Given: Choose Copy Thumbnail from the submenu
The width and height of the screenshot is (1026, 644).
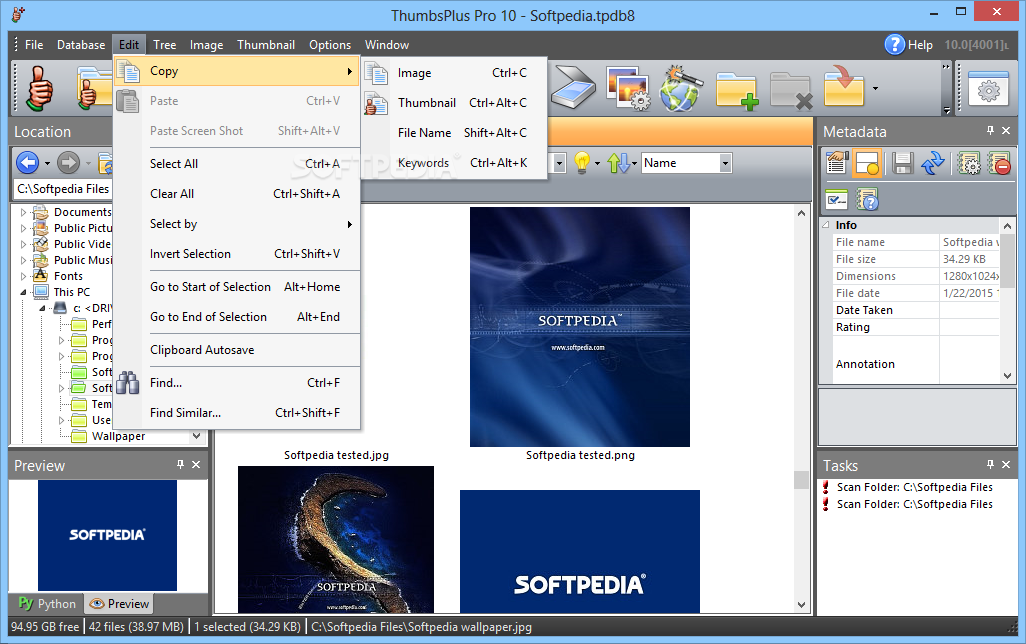Looking at the screenshot, I should (453, 103).
